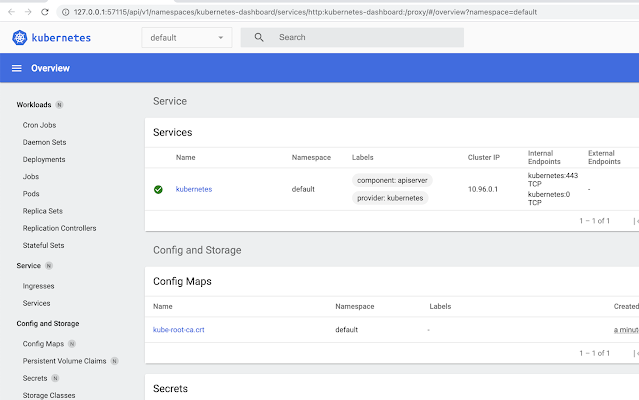Open the kubernetes service link
This screenshot has width=639, height=400.
tap(194, 189)
